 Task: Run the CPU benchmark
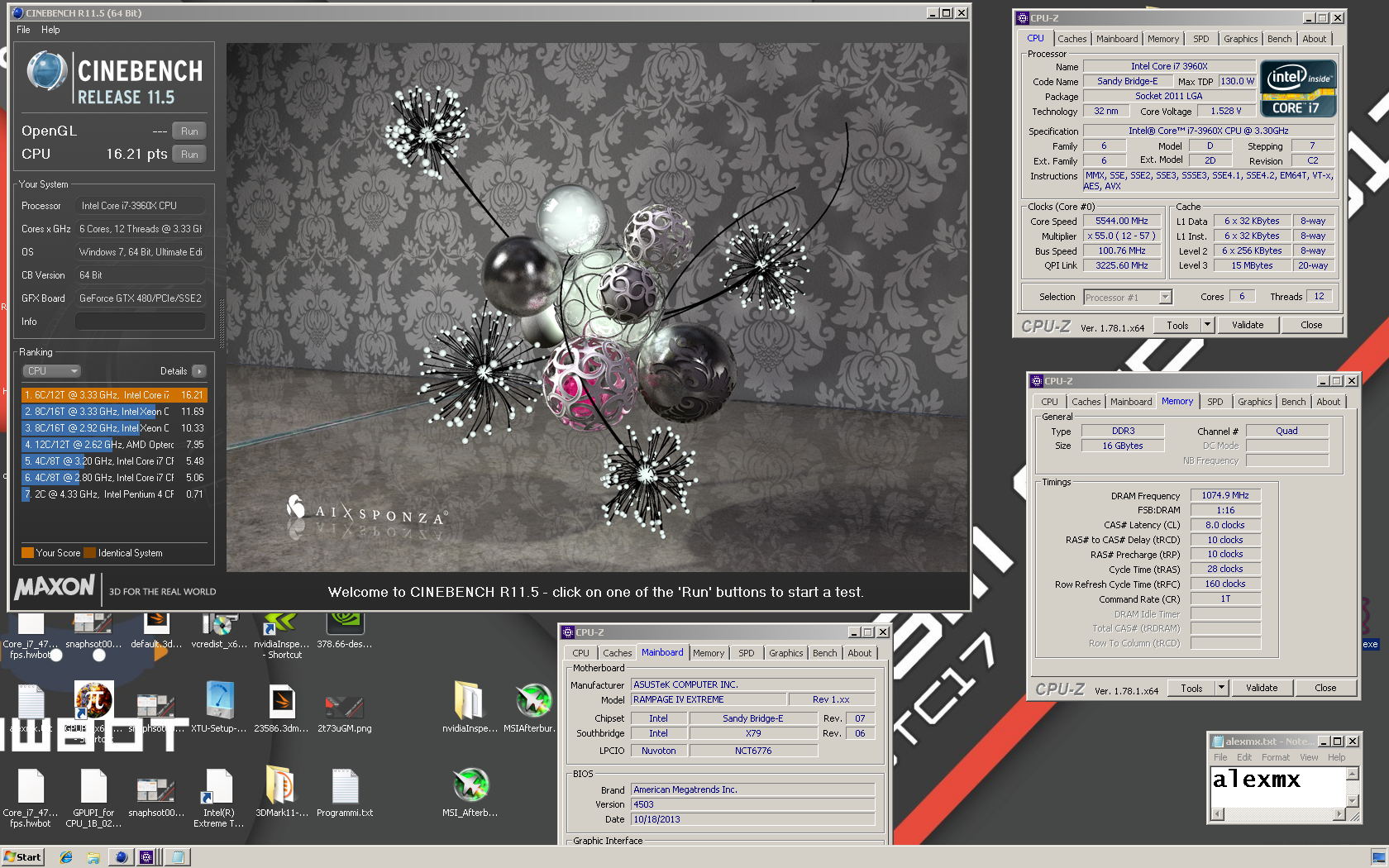[x=189, y=155]
